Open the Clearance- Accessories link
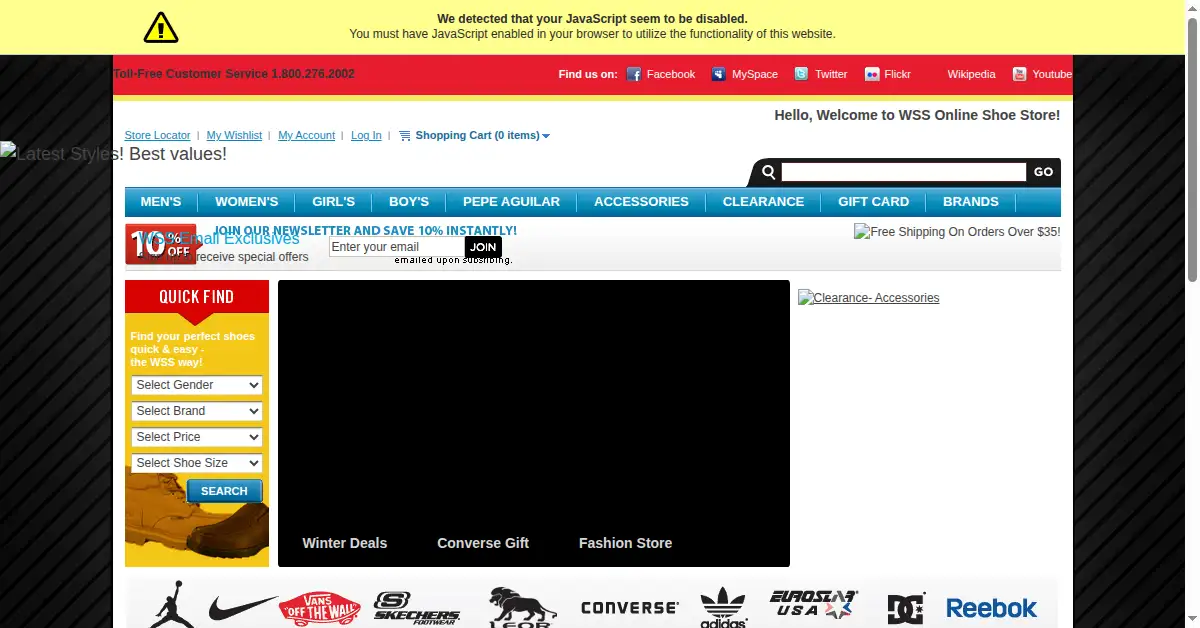 [868, 298]
